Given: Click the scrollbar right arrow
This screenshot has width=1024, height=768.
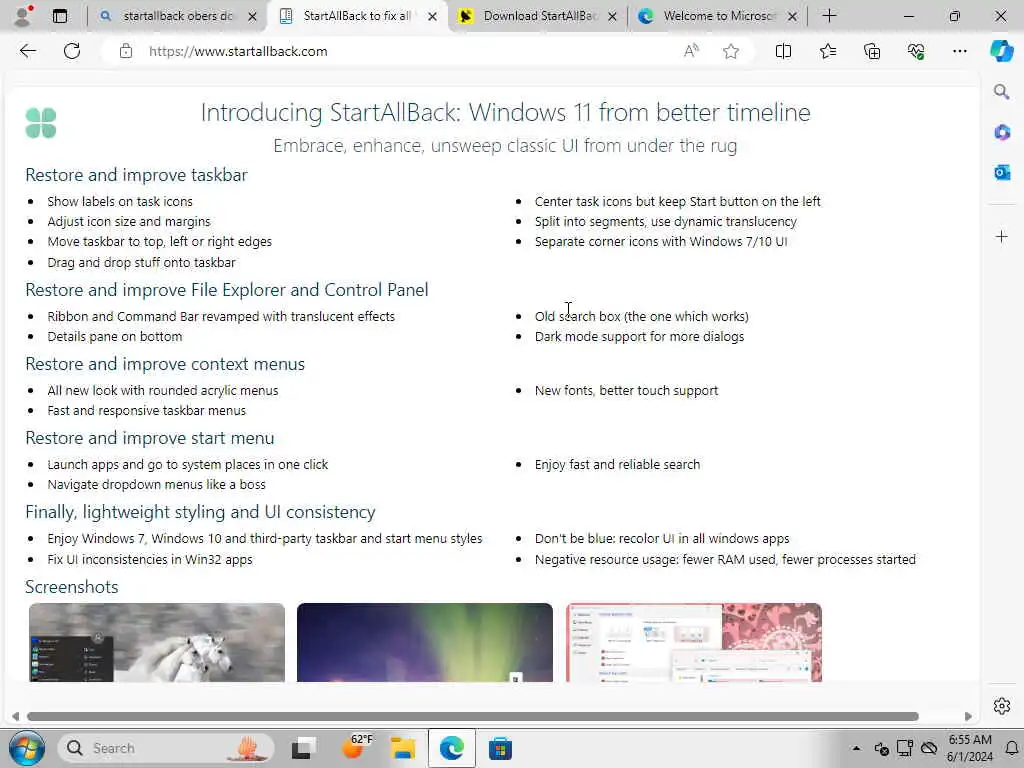Looking at the screenshot, I should tap(968, 716).
